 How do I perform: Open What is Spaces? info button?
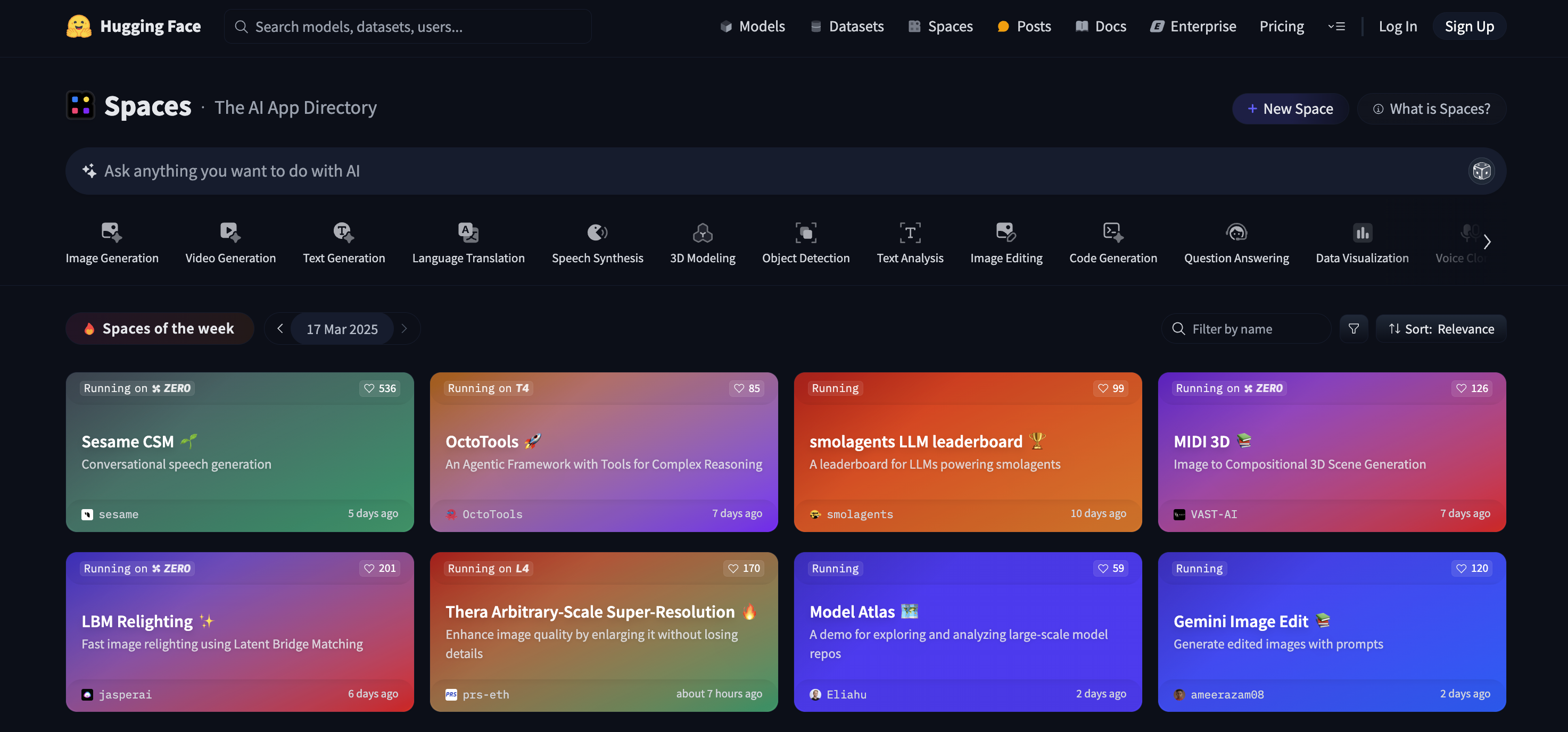pyautogui.click(x=1431, y=109)
